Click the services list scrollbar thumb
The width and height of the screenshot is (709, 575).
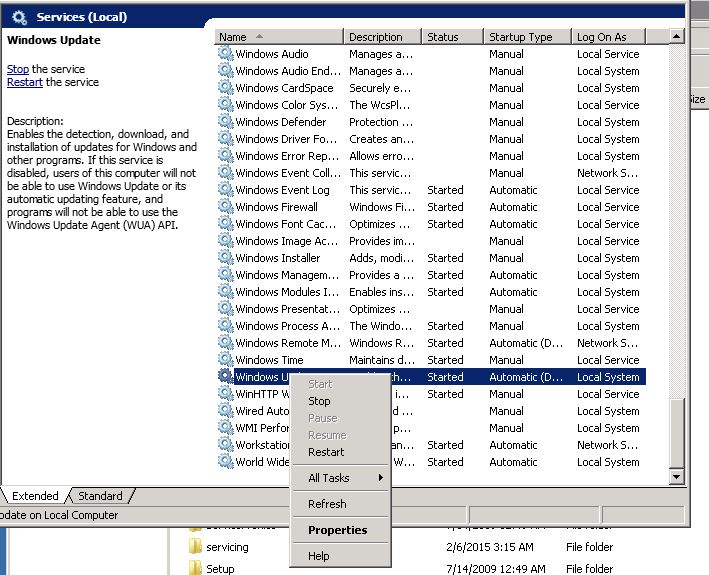tap(676, 433)
